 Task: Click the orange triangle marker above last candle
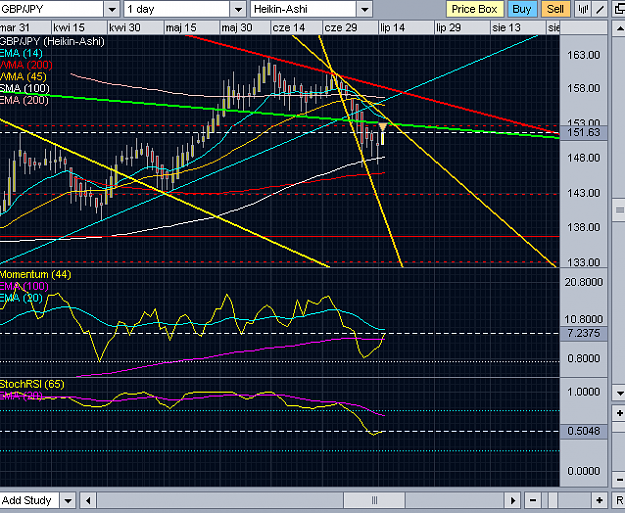382,127
